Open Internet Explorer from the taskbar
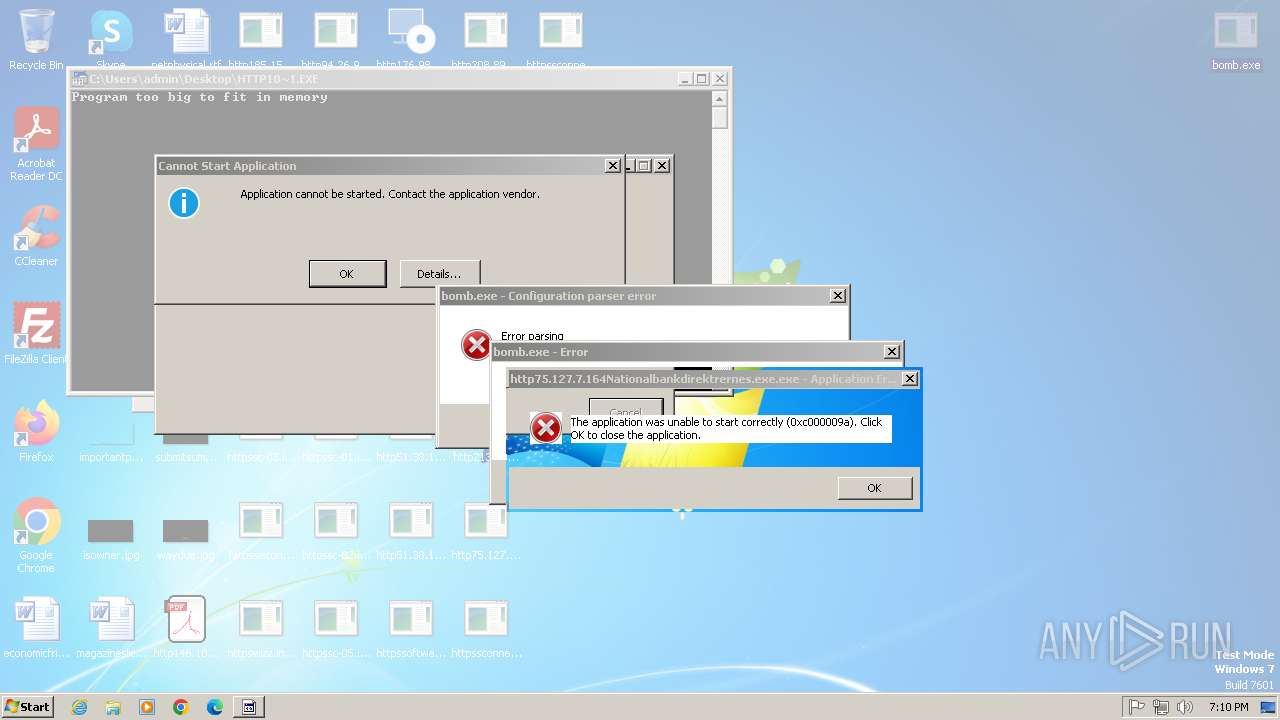The width and height of the screenshot is (1280, 720). pyautogui.click(x=79, y=707)
